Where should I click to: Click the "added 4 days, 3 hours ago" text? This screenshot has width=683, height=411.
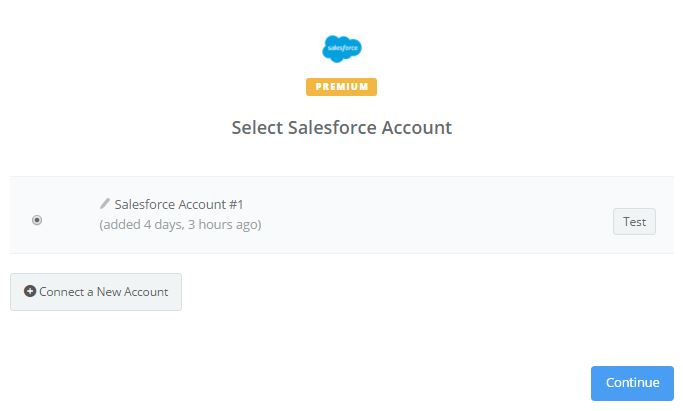point(180,225)
